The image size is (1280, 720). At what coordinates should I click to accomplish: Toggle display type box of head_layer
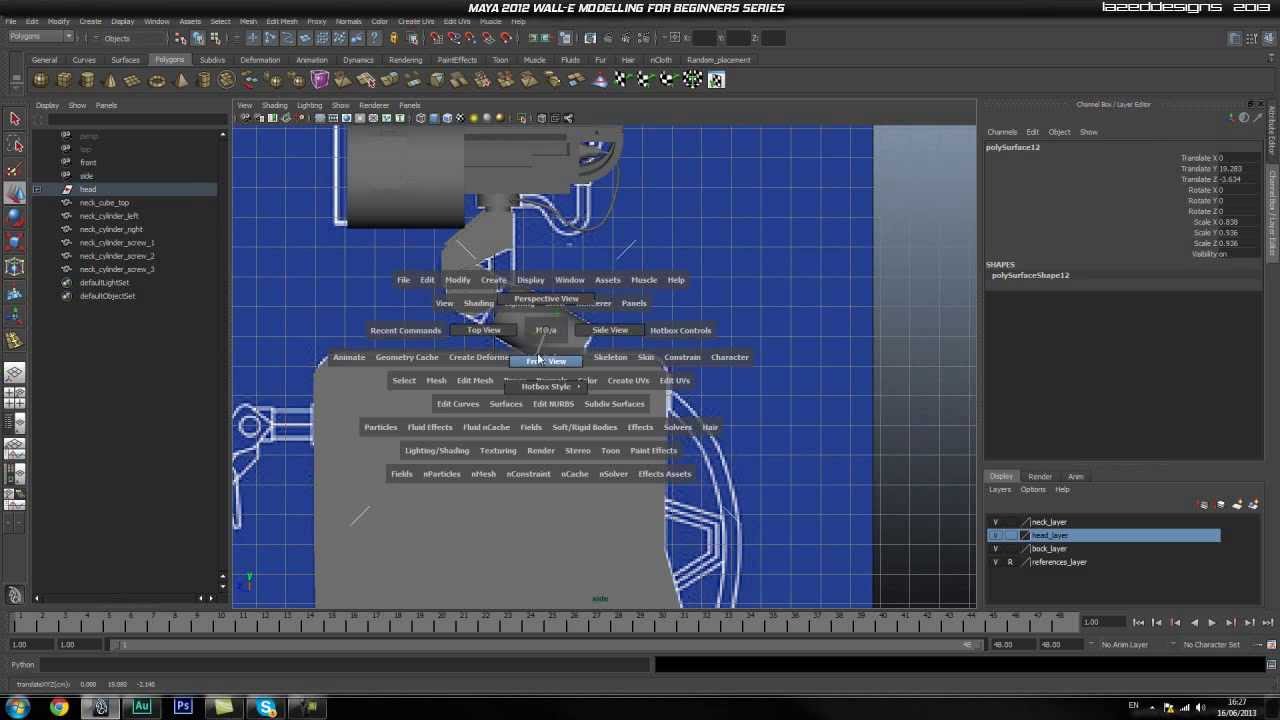click(x=1009, y=536)
